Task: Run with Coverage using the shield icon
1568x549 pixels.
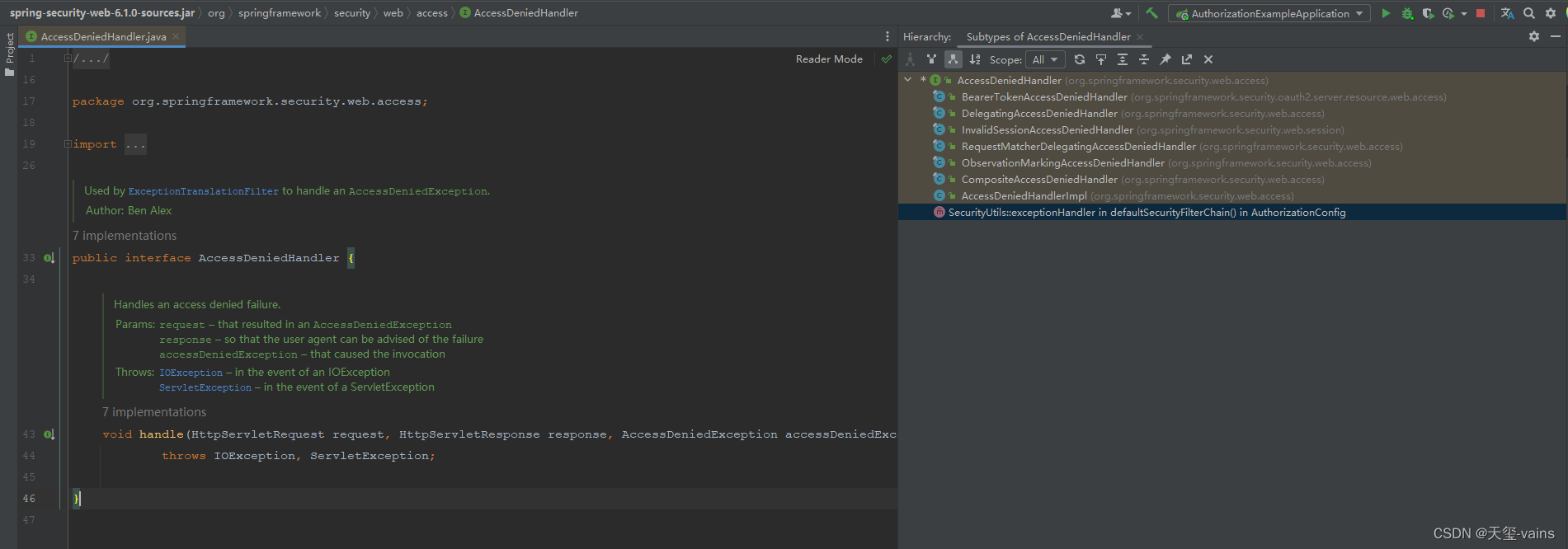Action: click(x=1428, y=13)
